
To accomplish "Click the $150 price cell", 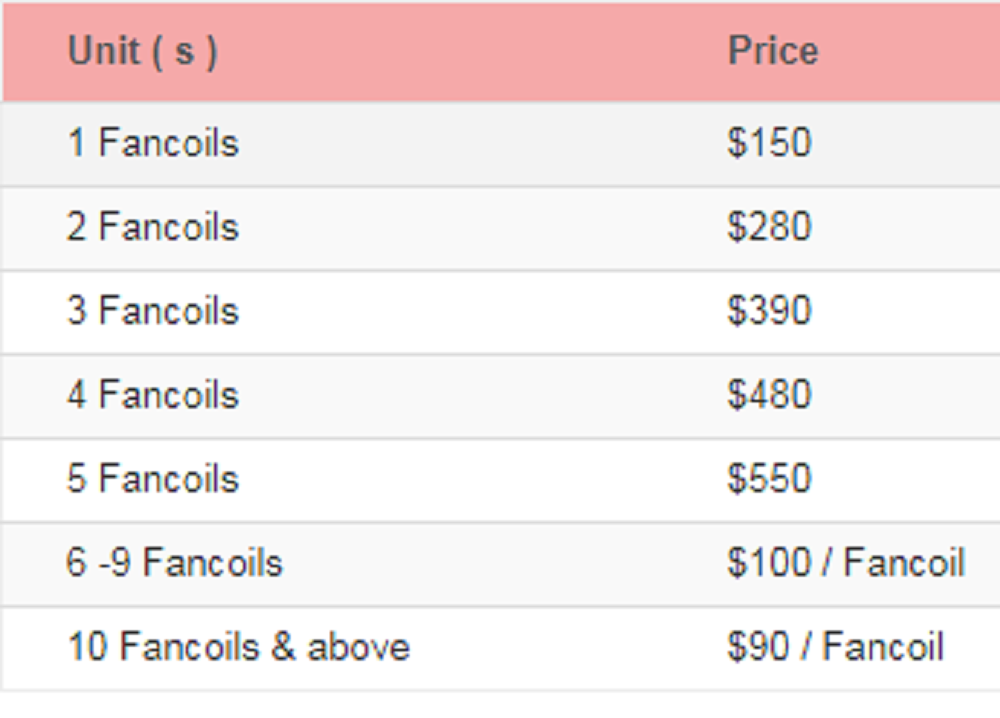I will pyautogui.click(x=769, y=142).
